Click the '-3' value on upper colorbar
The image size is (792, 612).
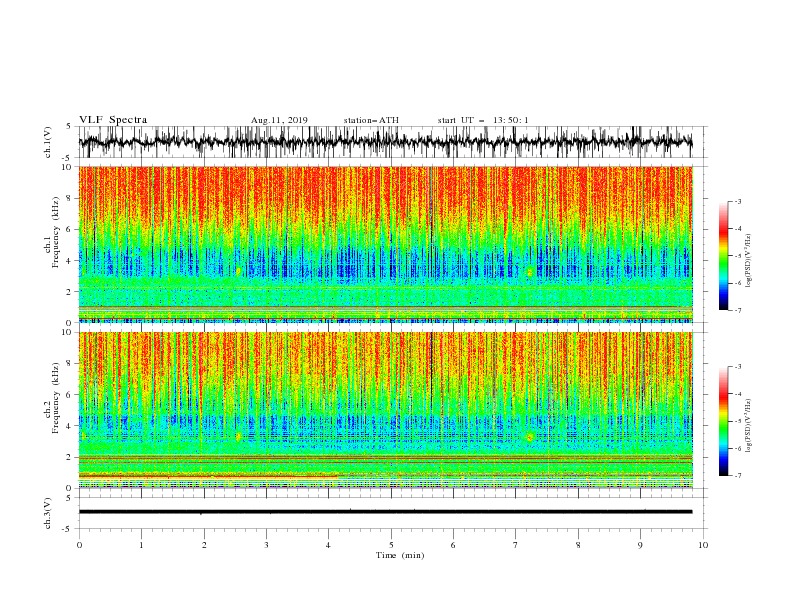point(737,201)
